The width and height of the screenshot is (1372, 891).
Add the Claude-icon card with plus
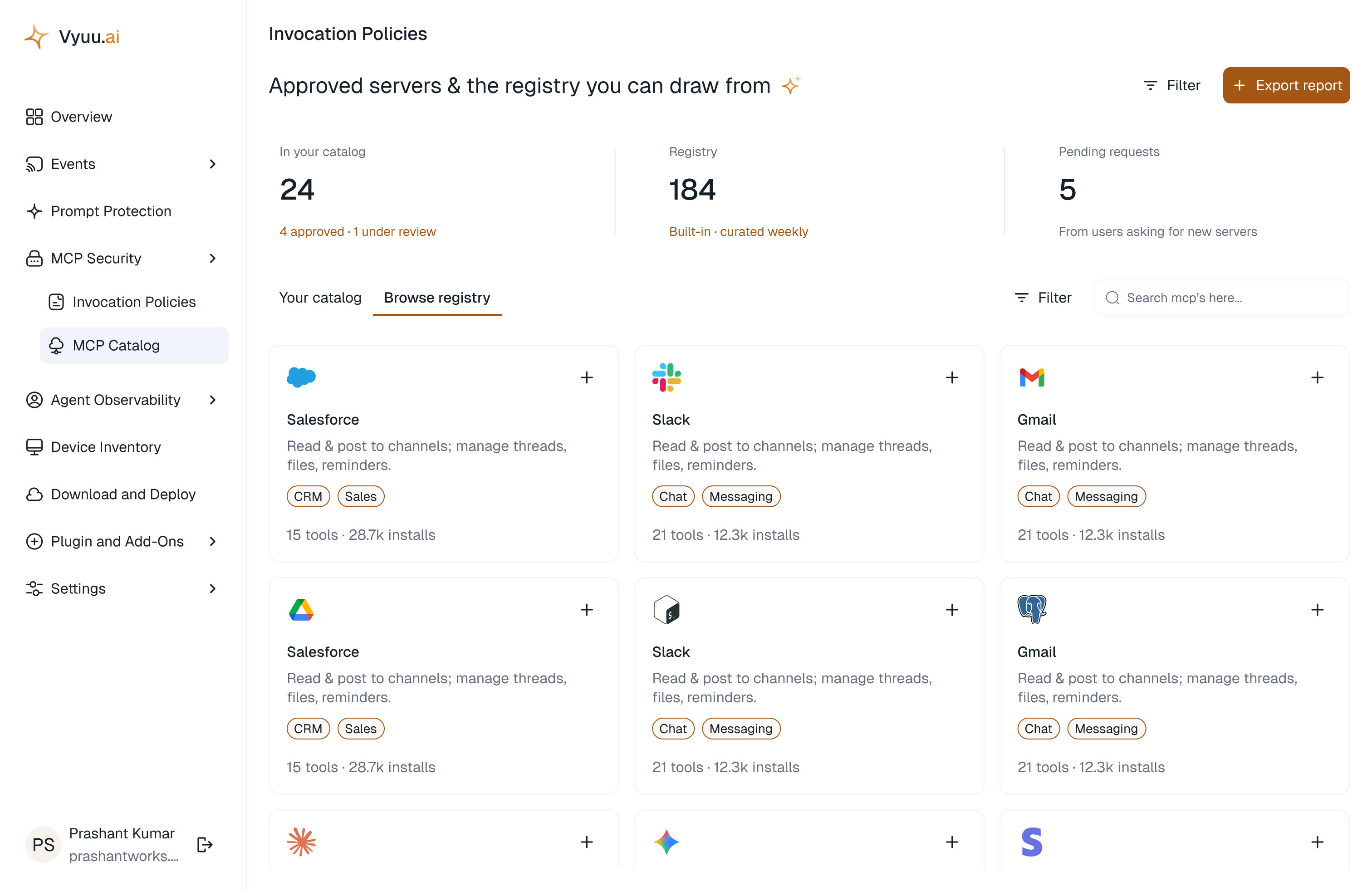pyautogui.click(x=586, y=842)
